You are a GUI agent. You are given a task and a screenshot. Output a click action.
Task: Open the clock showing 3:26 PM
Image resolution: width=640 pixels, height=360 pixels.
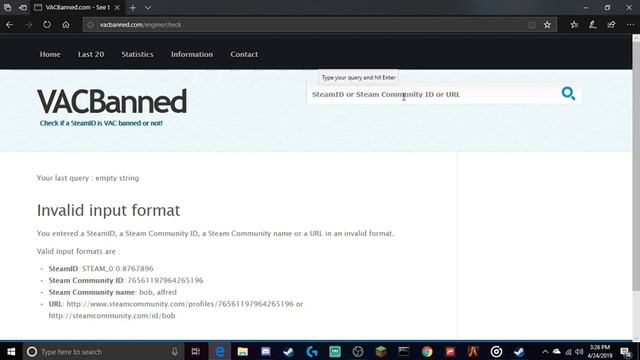[600, 351]
